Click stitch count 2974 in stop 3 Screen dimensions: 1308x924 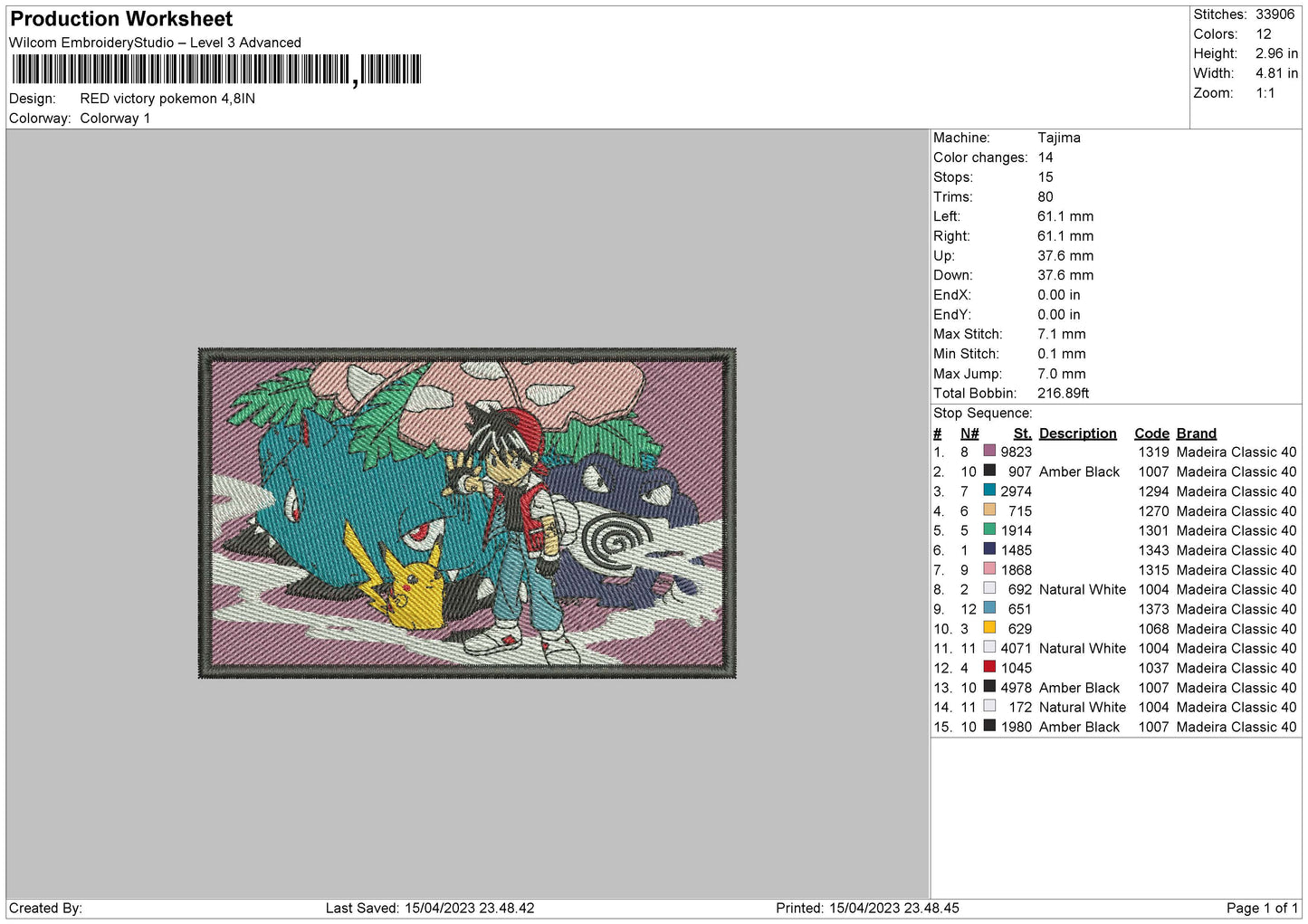pyautogui.click(x=1017, y=491)
